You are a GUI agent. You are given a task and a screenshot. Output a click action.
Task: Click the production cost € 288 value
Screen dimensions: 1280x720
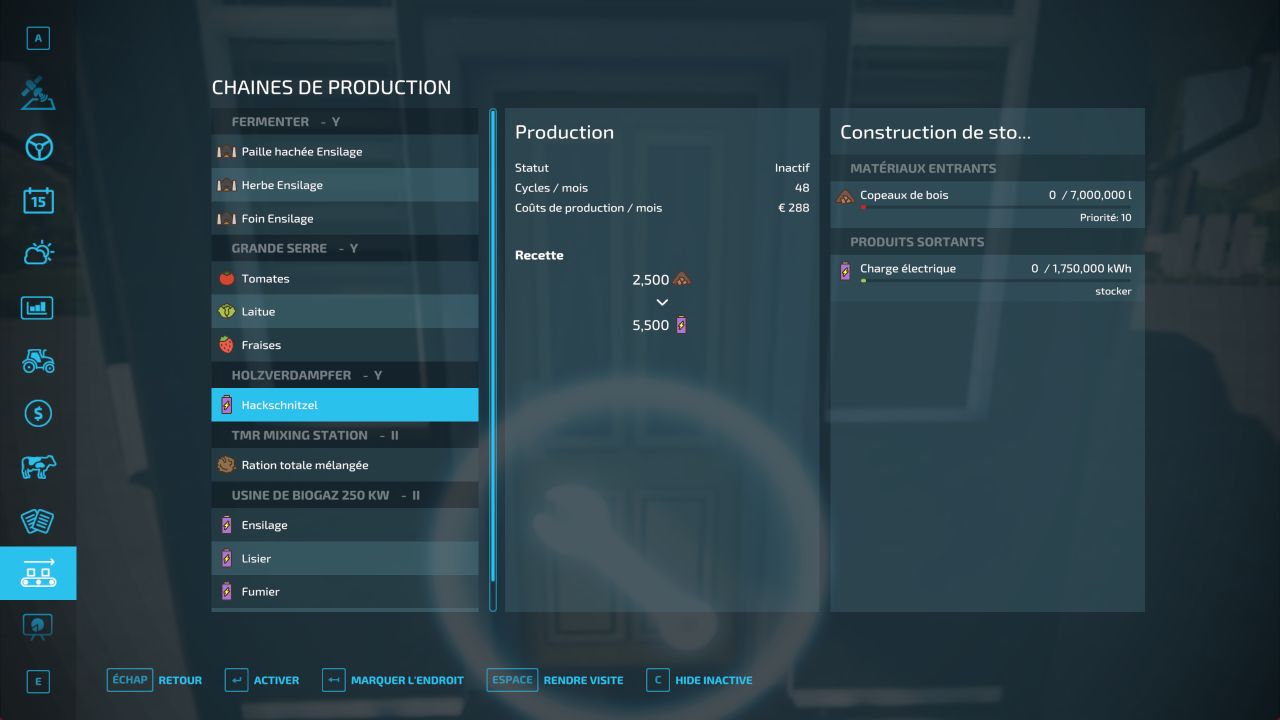794,208
